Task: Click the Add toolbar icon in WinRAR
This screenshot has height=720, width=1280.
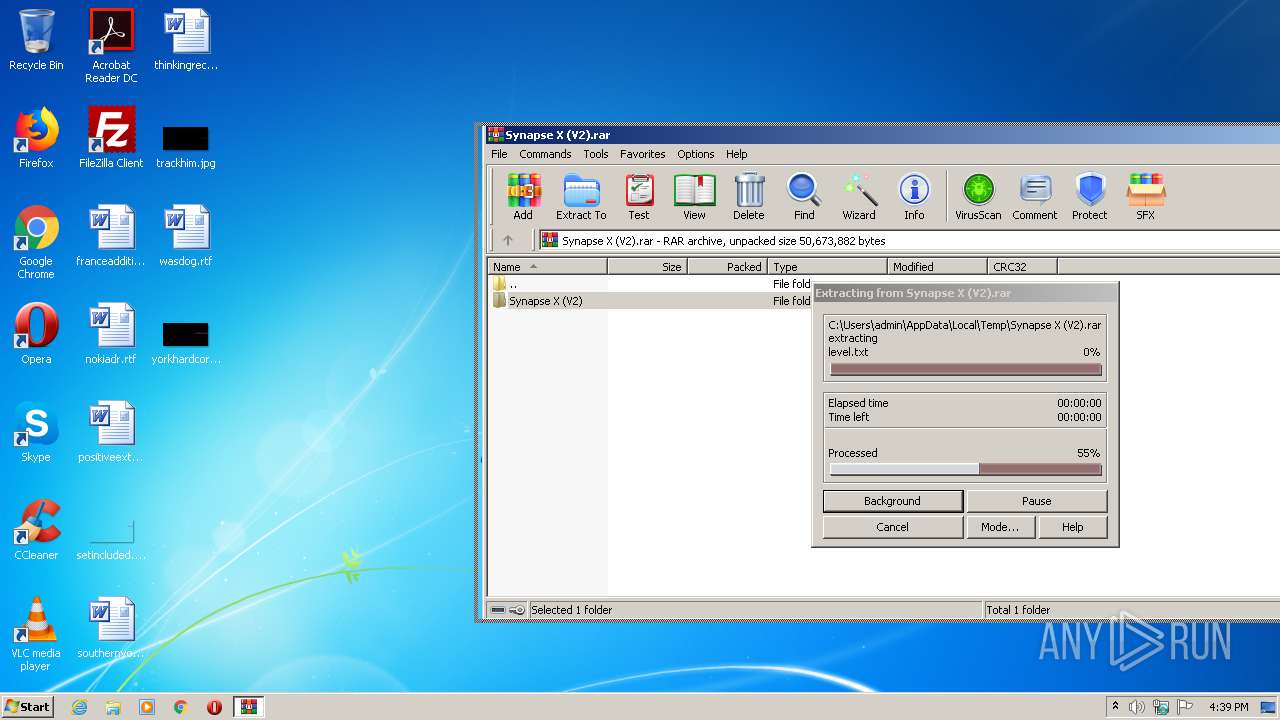Action: tap(523, 196)
